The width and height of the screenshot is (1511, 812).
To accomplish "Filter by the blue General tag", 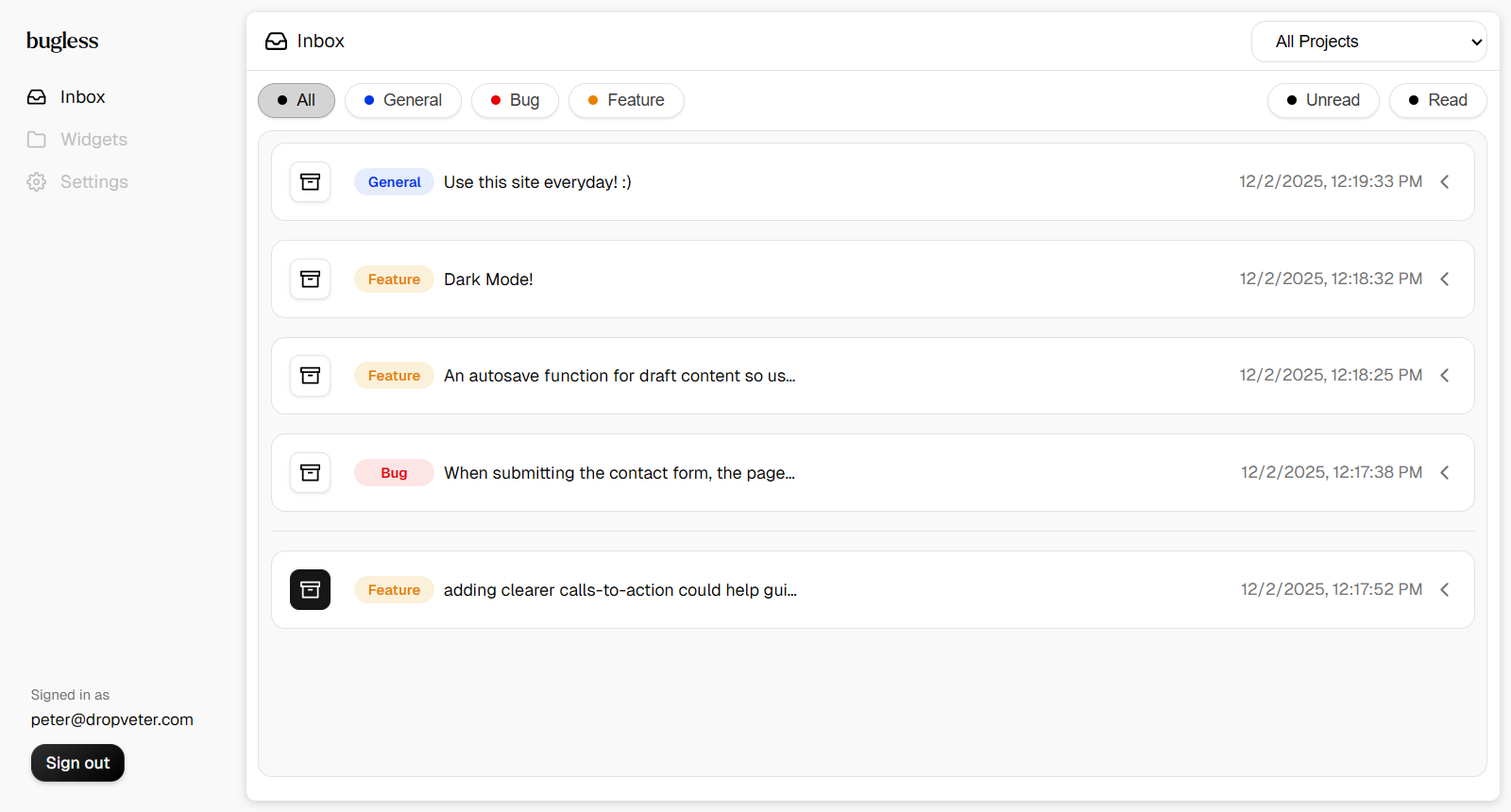I will [403, 100].
